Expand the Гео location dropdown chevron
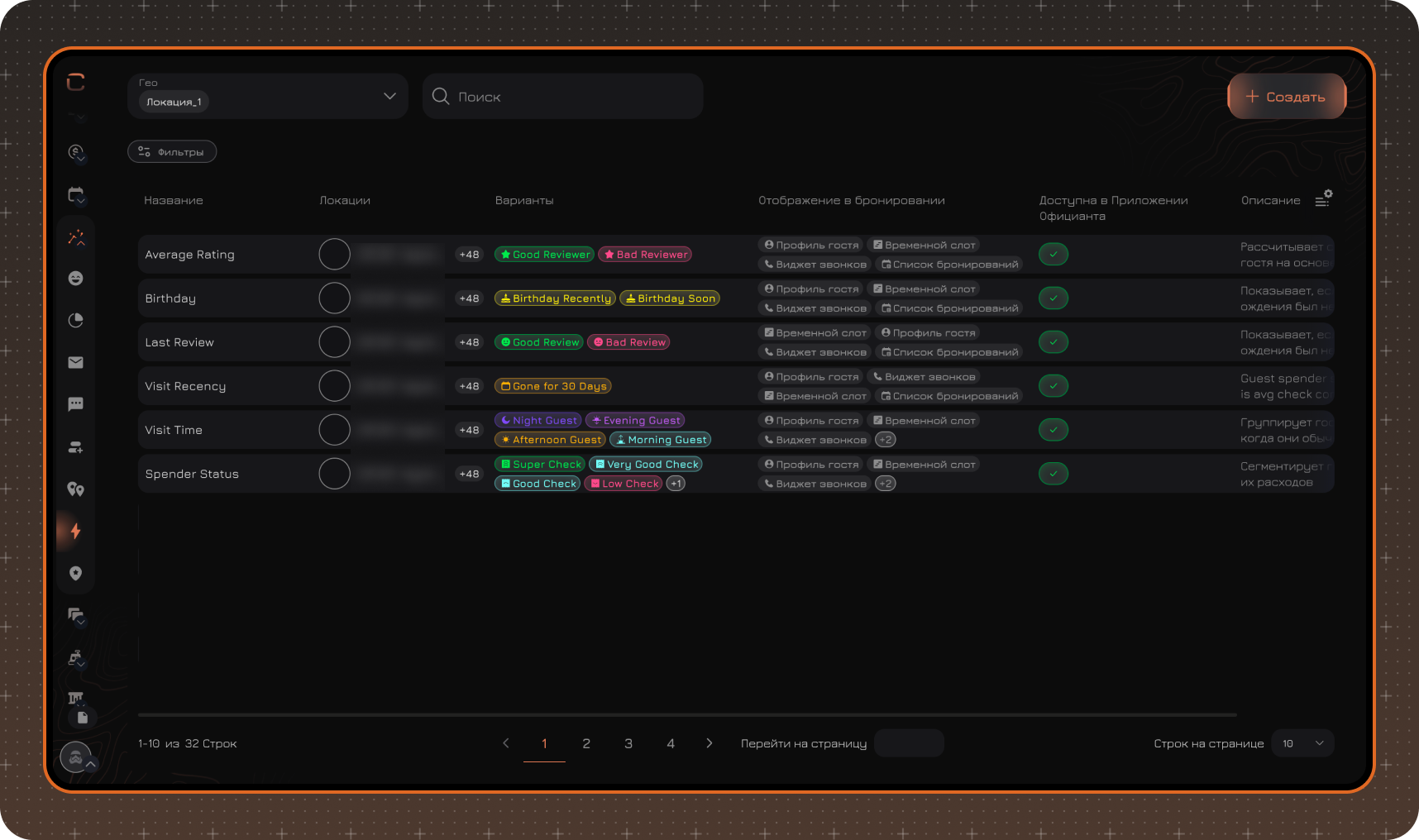The width and height of the screenshot is (1419, 840). (x=389, y=96)
